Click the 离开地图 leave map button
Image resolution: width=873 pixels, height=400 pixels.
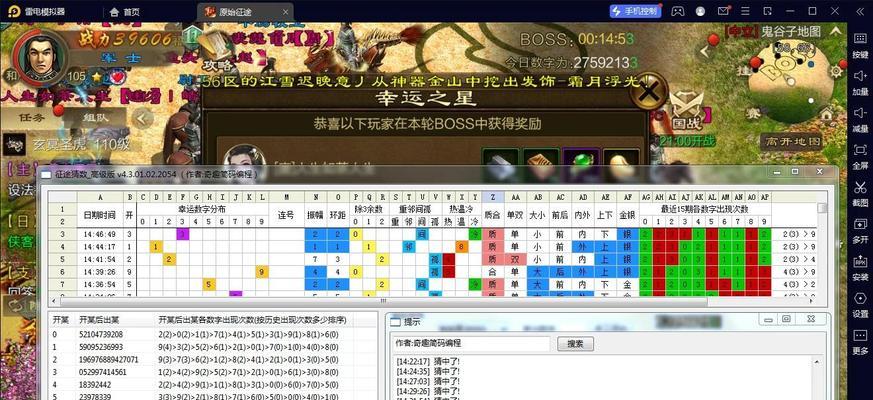(794, 141)
